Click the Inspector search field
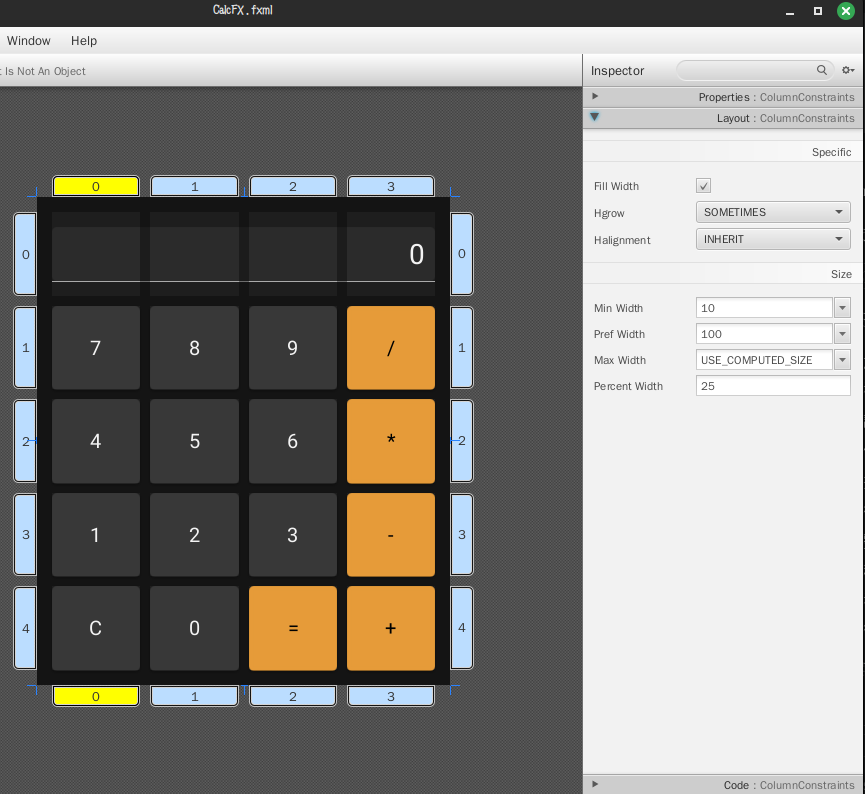The image size is (865, 794). [755, 70]
